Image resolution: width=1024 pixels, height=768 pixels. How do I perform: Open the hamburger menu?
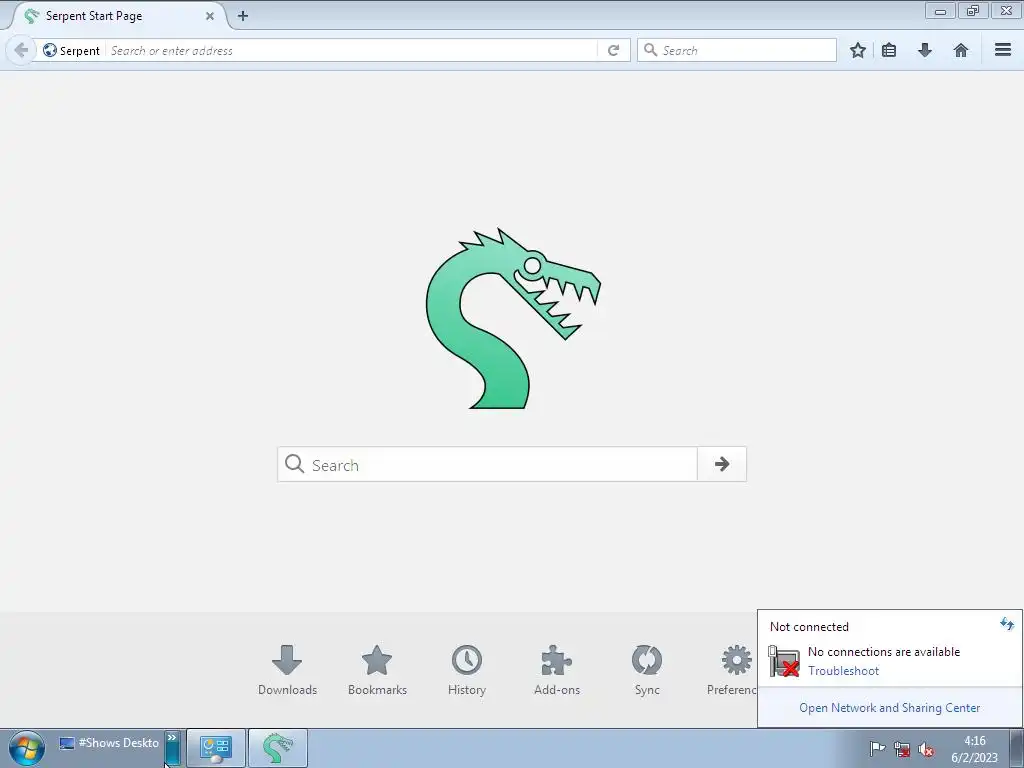pyautogui.click(x=1003, y=50)
